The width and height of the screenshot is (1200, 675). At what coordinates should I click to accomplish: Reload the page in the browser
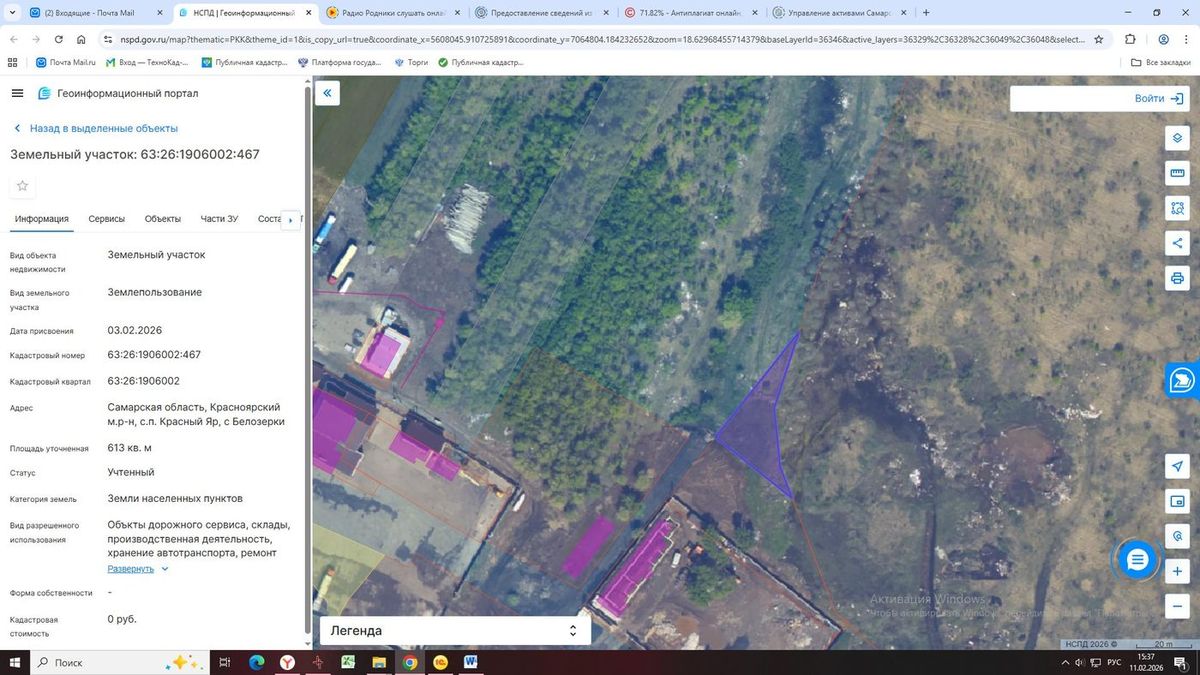[59, 39]
